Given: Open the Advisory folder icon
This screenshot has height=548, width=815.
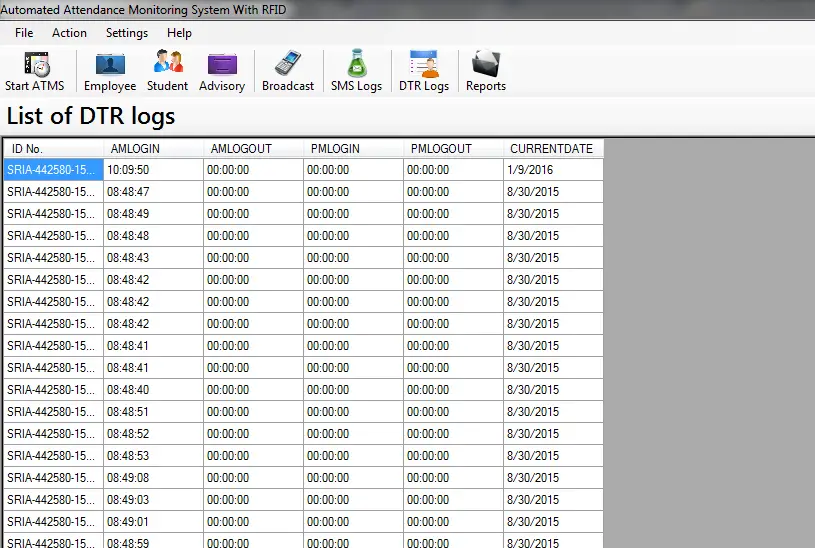Looking at the screenshot, I should [x=222, y=64].
